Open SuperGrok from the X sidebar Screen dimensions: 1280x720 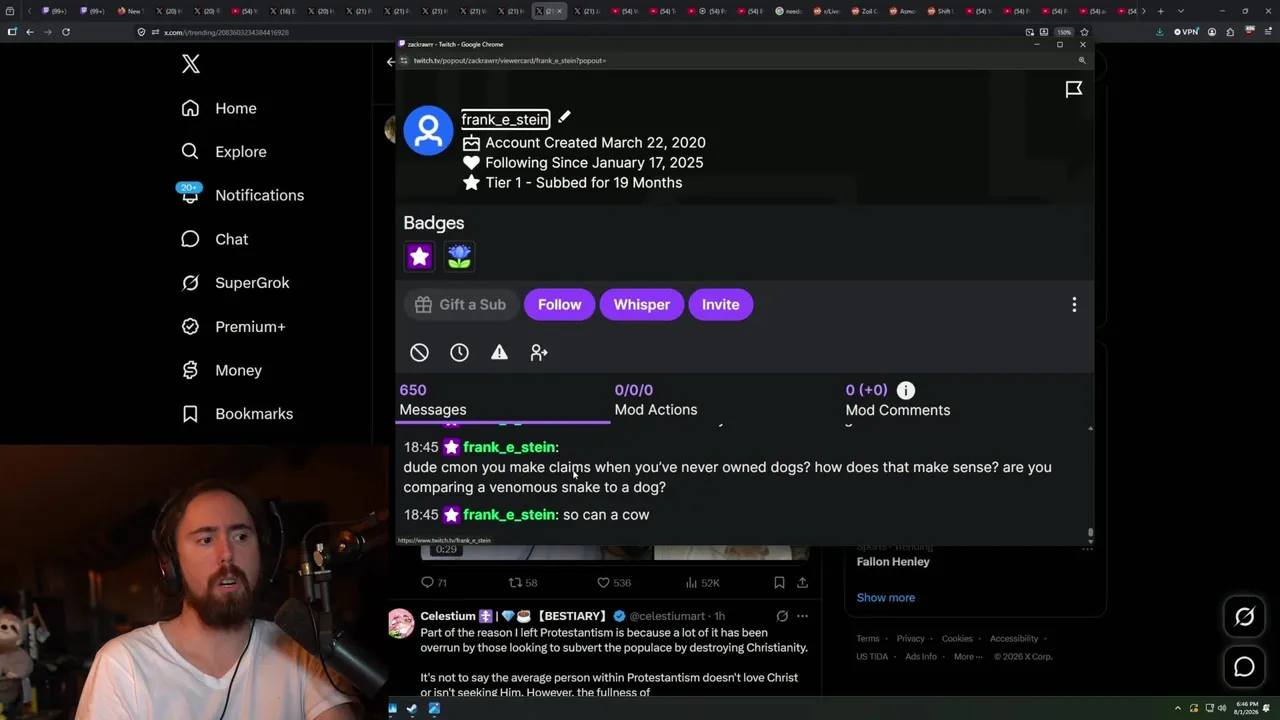click(x=235, y=283)
